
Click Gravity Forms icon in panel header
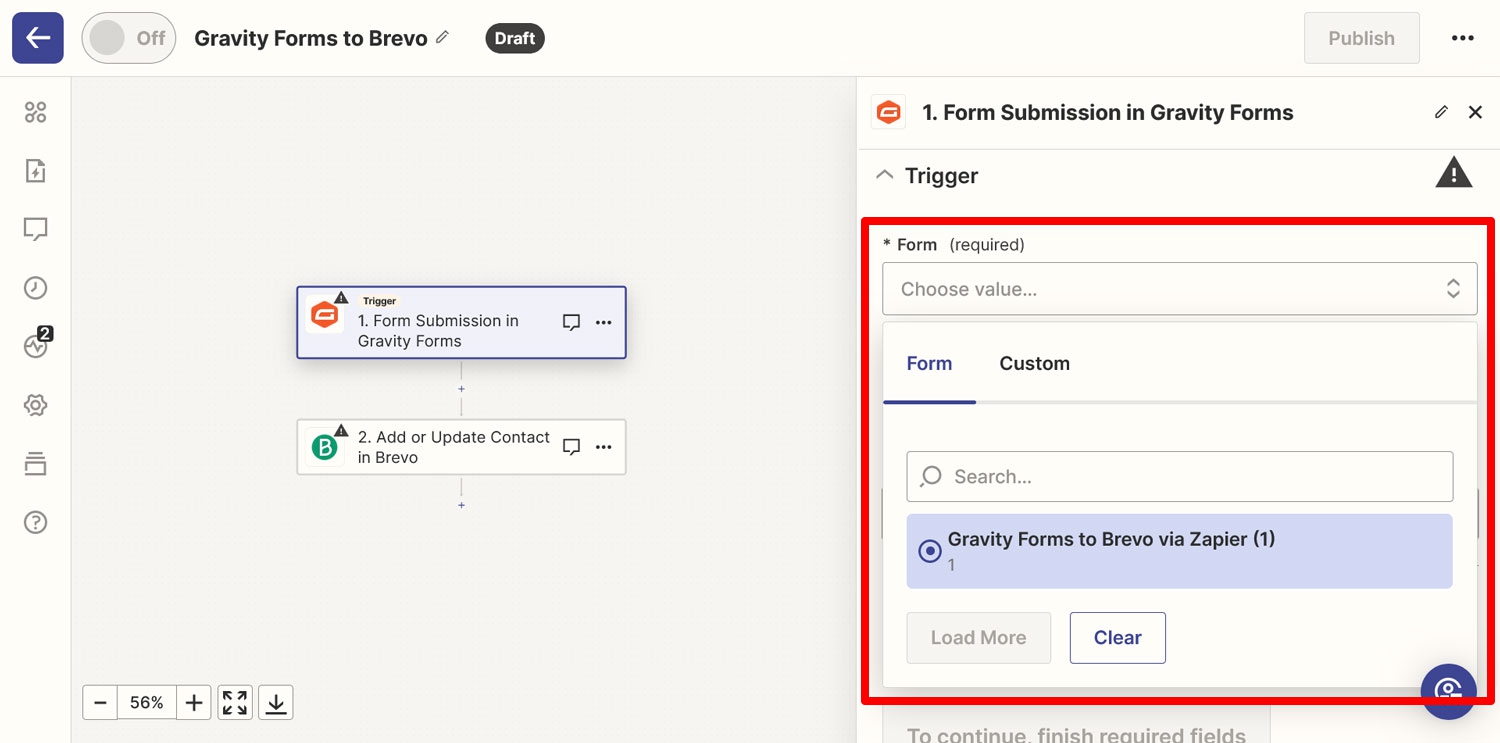[x=888, y=113]
